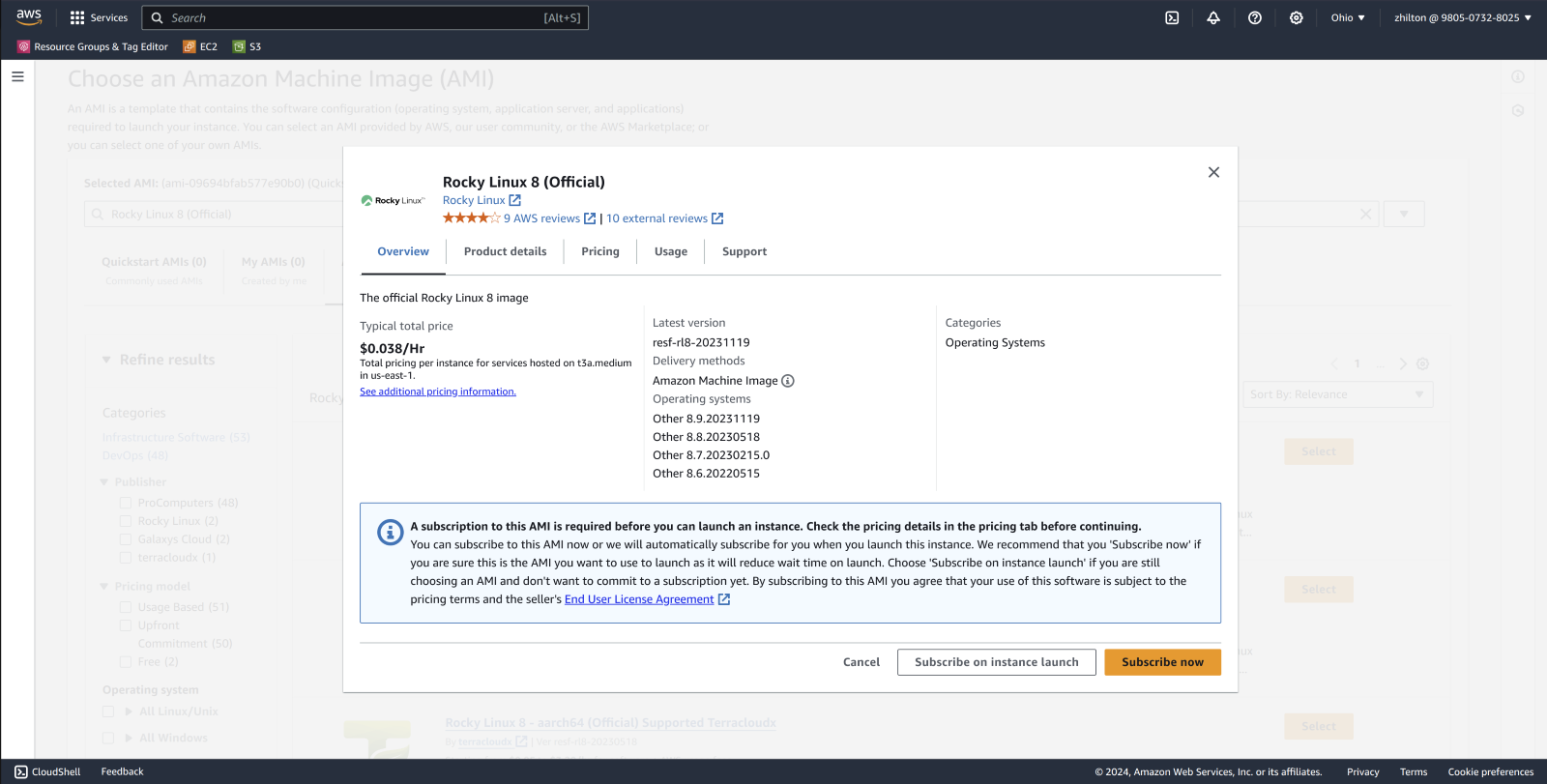Screen dimensions: 1547x784
Task: Open the 10 external reviews link
Action: (657, 218)
